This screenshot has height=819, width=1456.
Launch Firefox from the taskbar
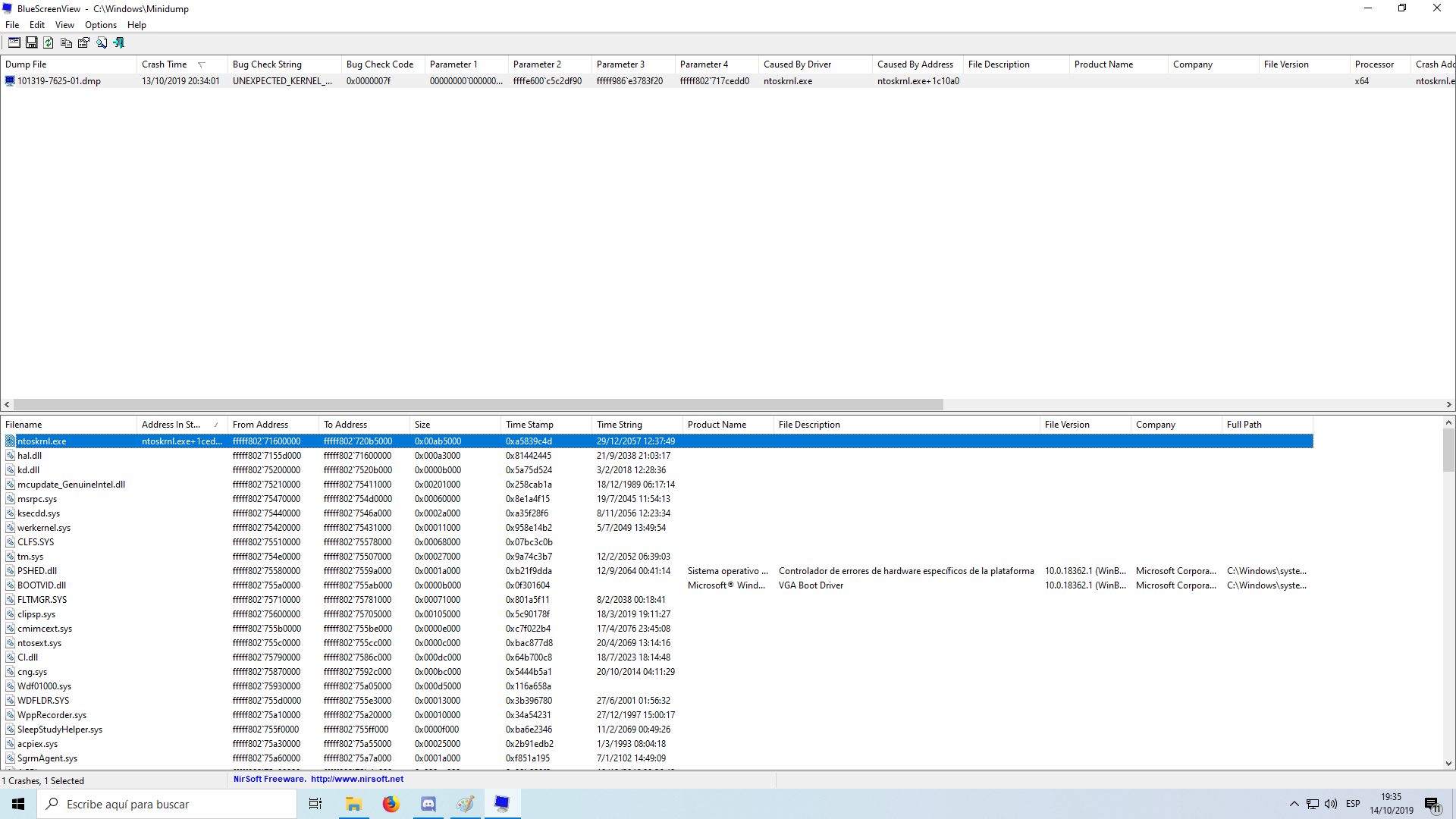[x=391, y=804]
